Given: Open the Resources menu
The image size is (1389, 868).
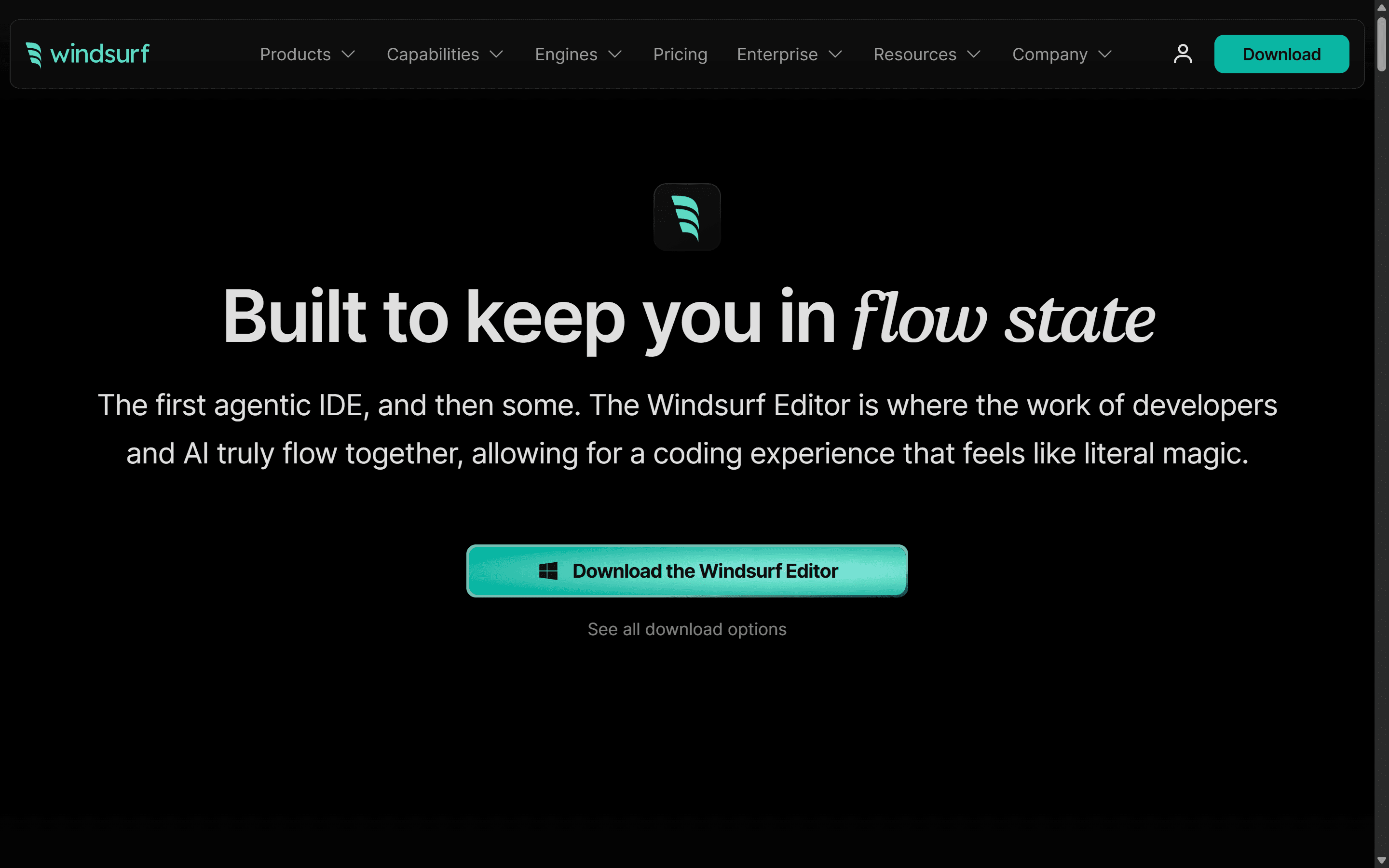Looking at the screenshot, I should 927,54.
